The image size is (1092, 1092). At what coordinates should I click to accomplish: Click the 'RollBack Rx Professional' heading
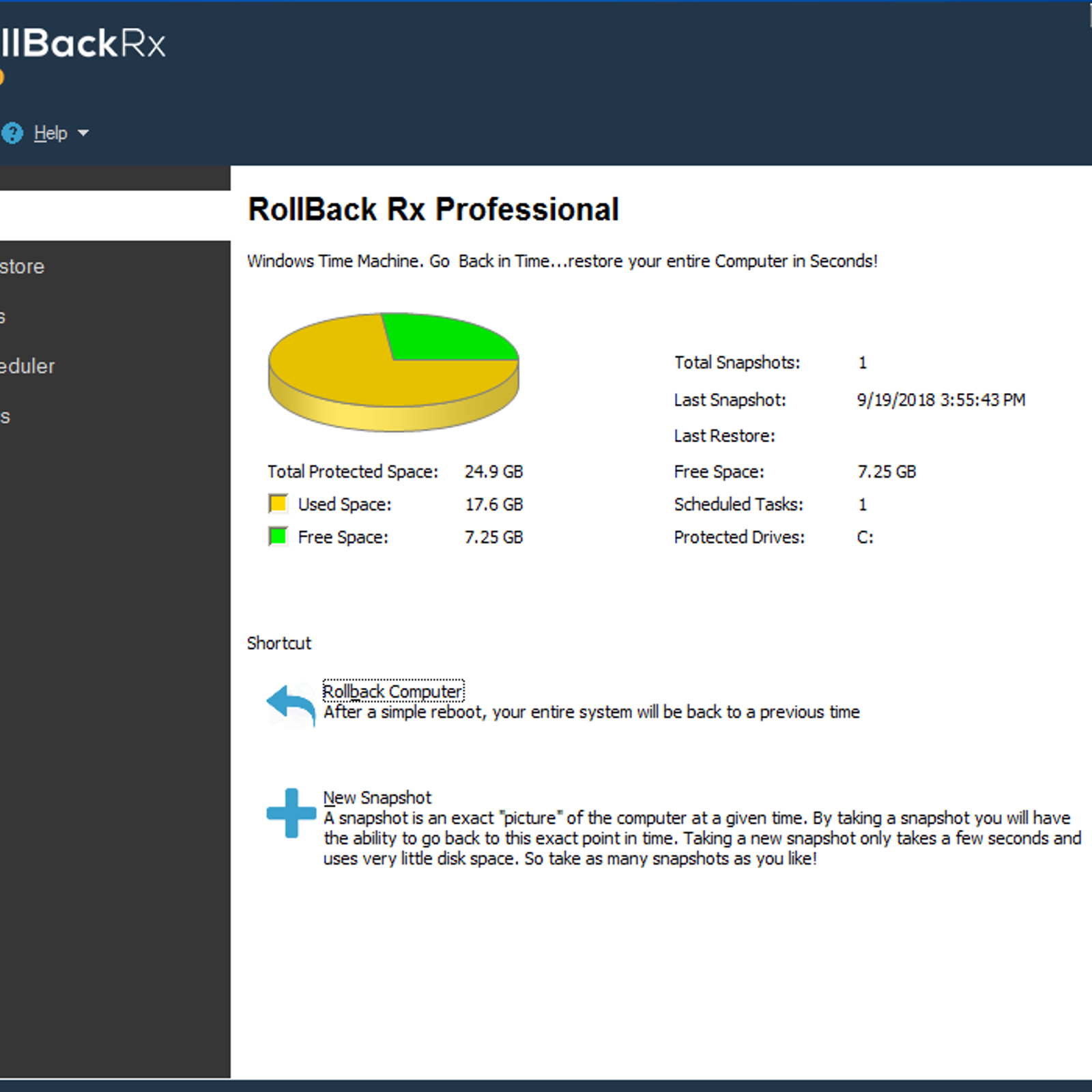[x=433, y=209]
